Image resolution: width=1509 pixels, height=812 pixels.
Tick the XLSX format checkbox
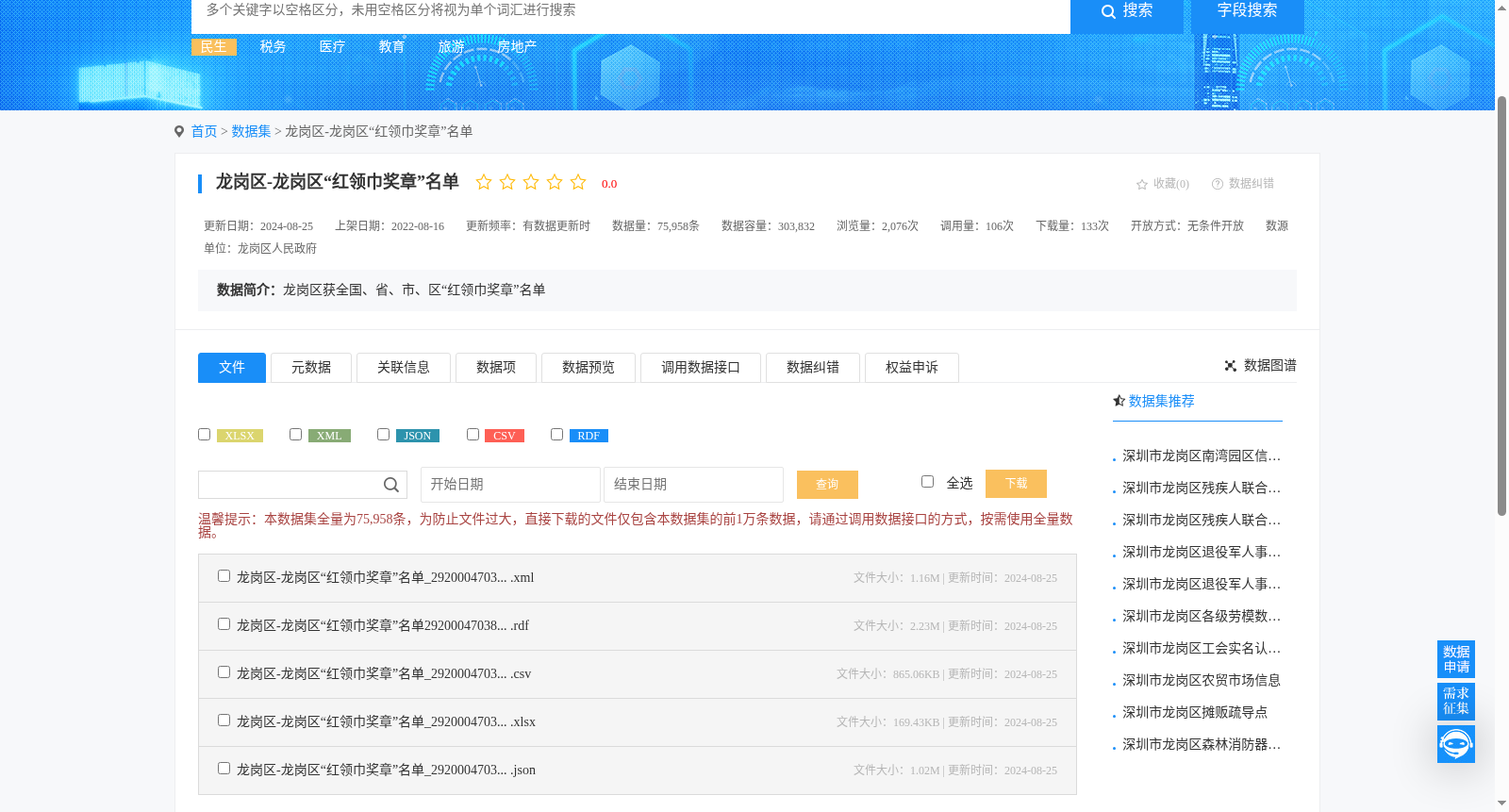204,434
